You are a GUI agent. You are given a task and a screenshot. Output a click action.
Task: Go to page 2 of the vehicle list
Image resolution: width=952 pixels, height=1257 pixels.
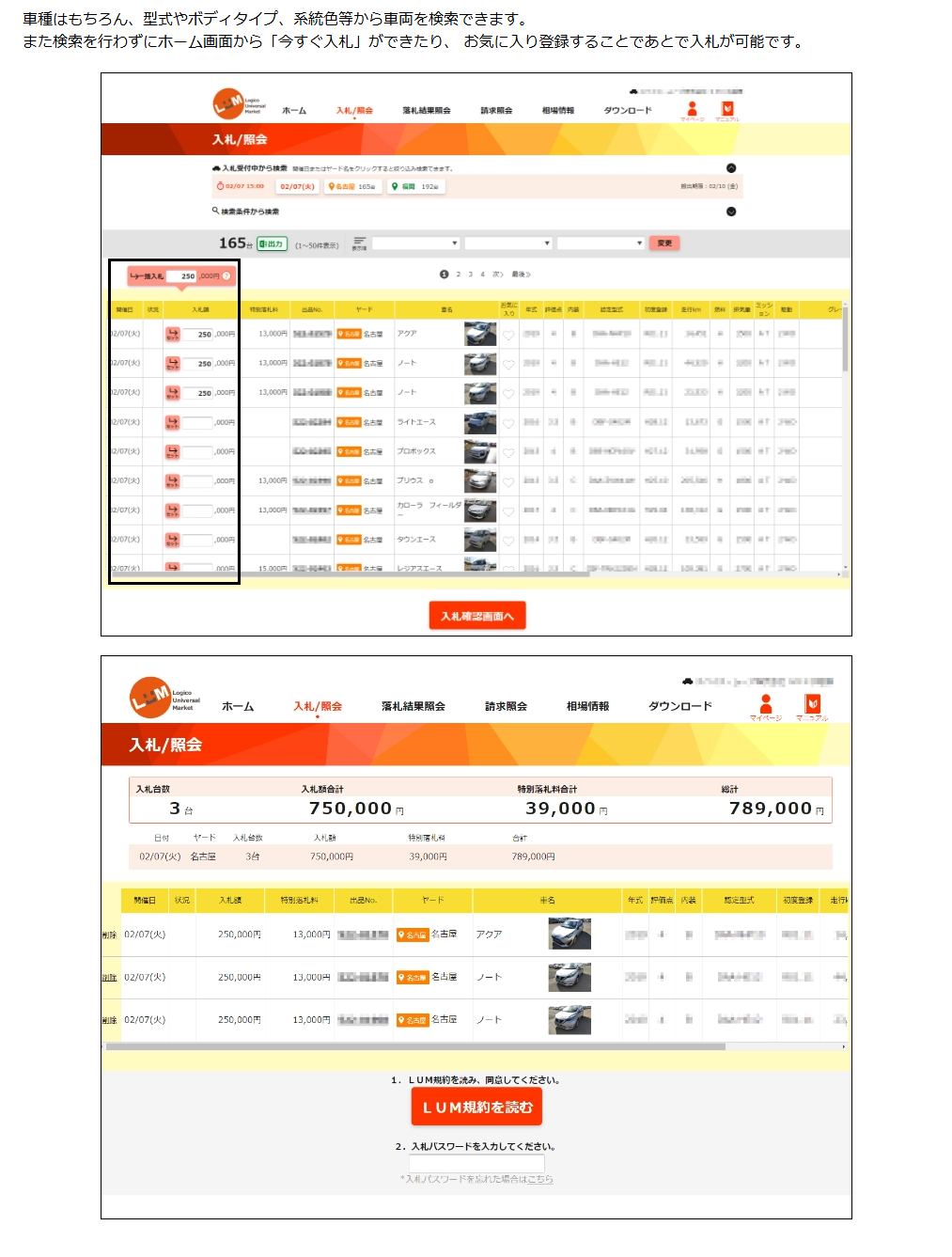[459, 275]
